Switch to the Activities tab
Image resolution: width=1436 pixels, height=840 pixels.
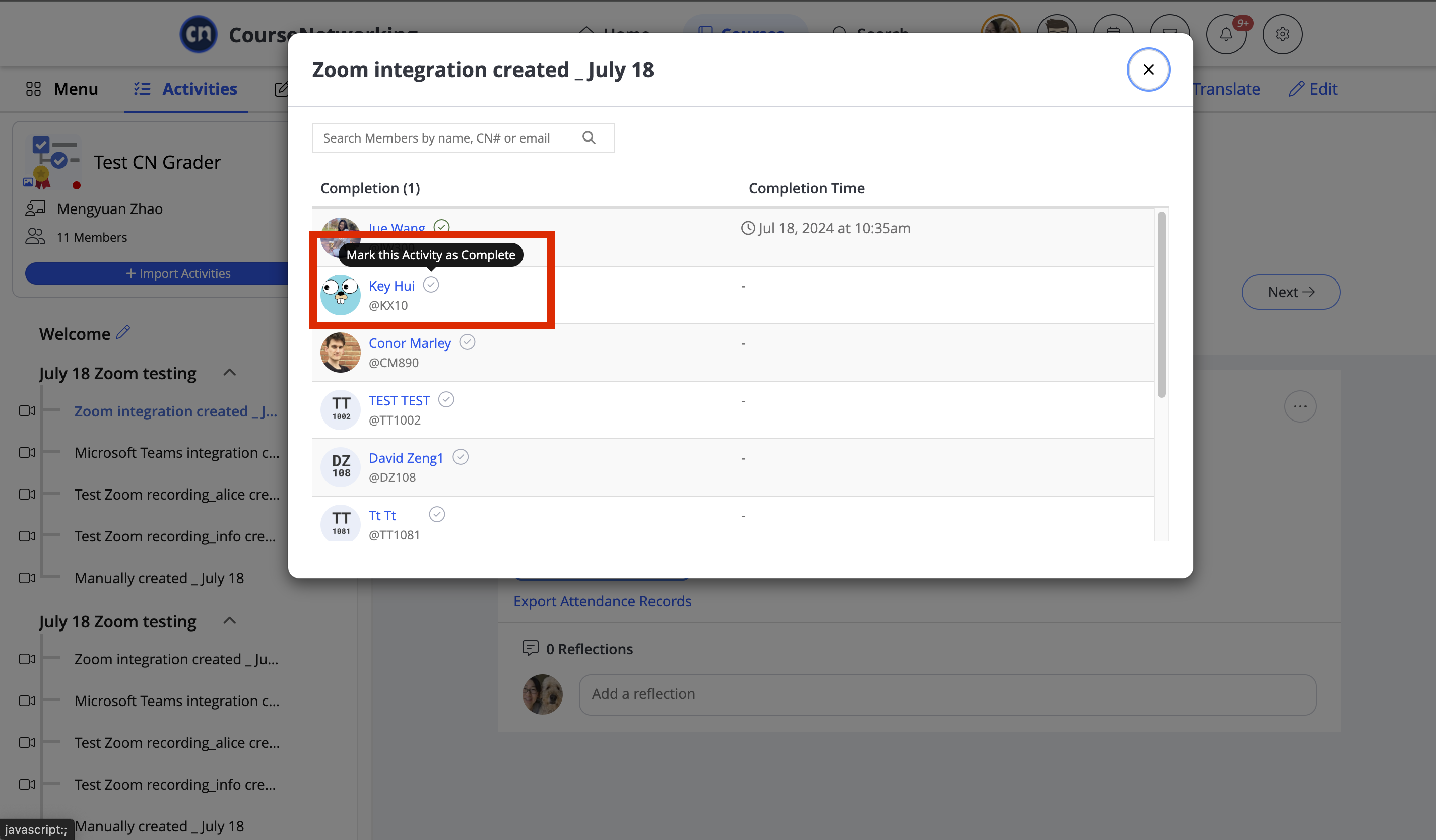(186, 89)
